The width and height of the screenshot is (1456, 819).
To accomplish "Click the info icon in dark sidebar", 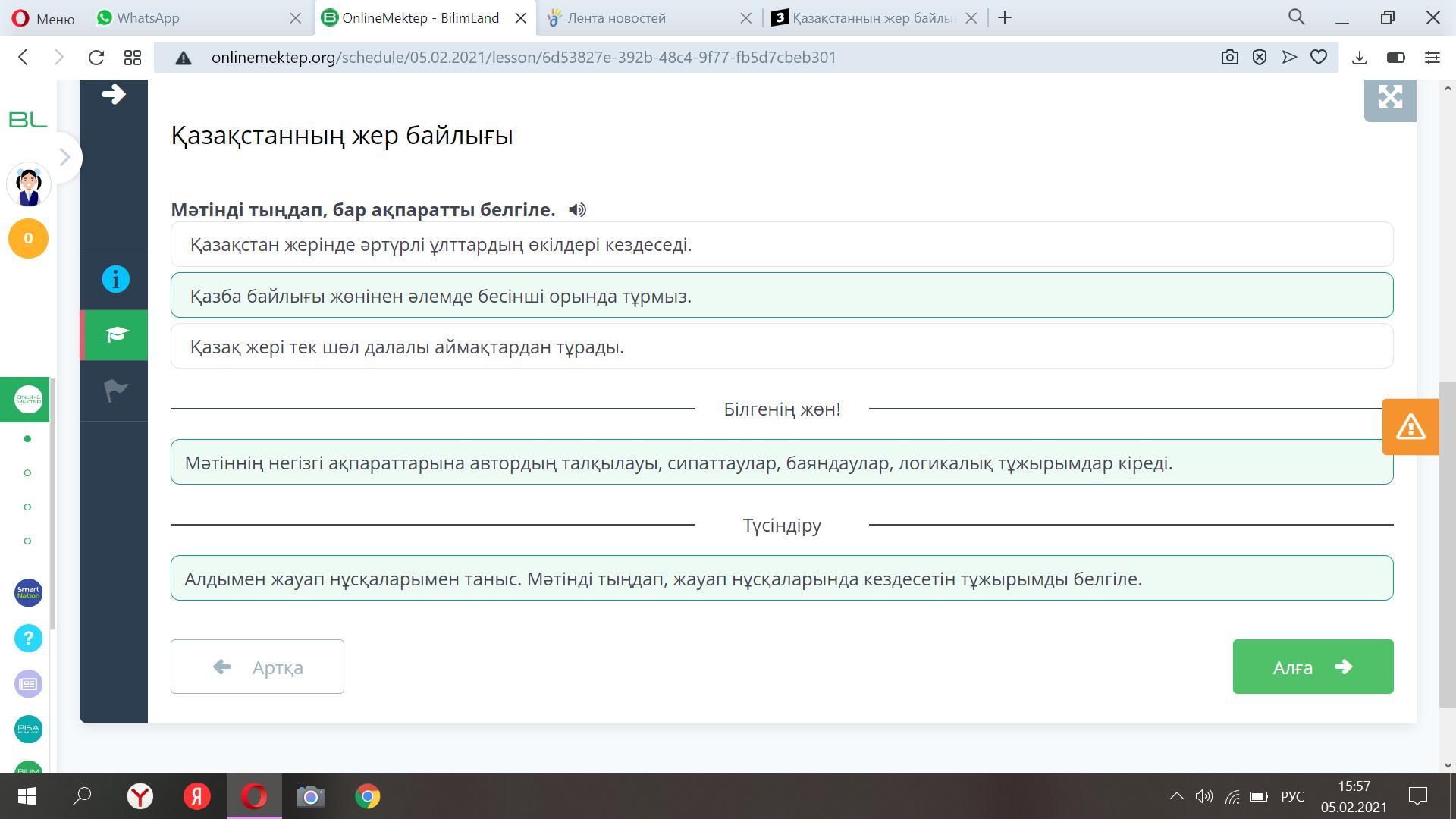I will pyautogui.click(x=115, y=279).
